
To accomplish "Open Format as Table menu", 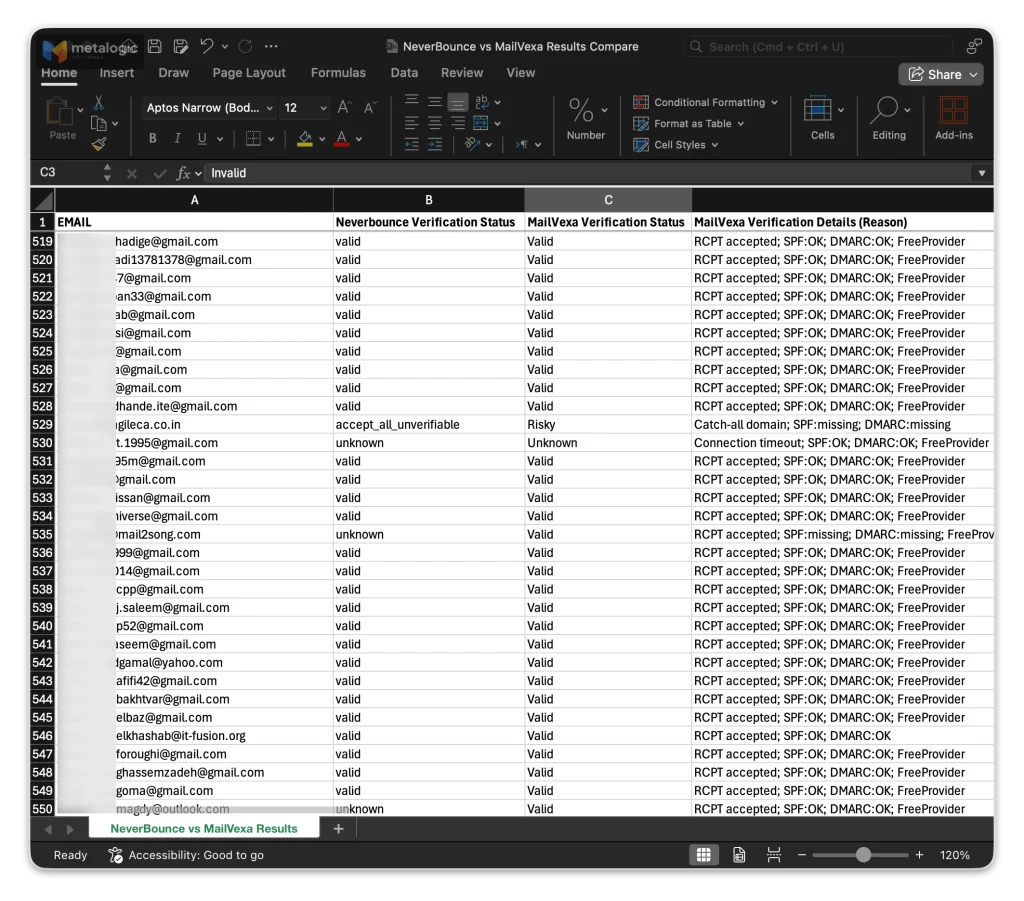I will 689,123.
